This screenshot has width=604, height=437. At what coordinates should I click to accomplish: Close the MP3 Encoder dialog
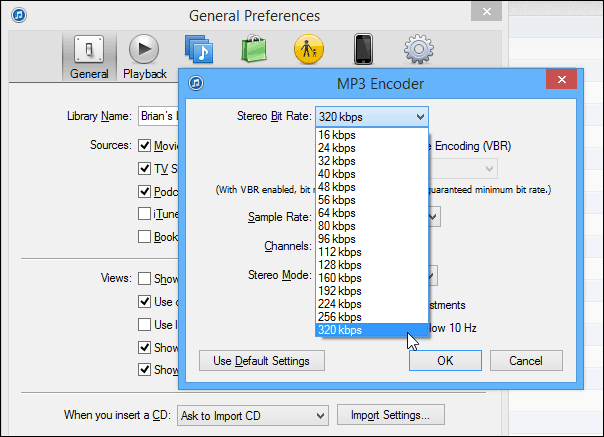click(x=562, y=79)
